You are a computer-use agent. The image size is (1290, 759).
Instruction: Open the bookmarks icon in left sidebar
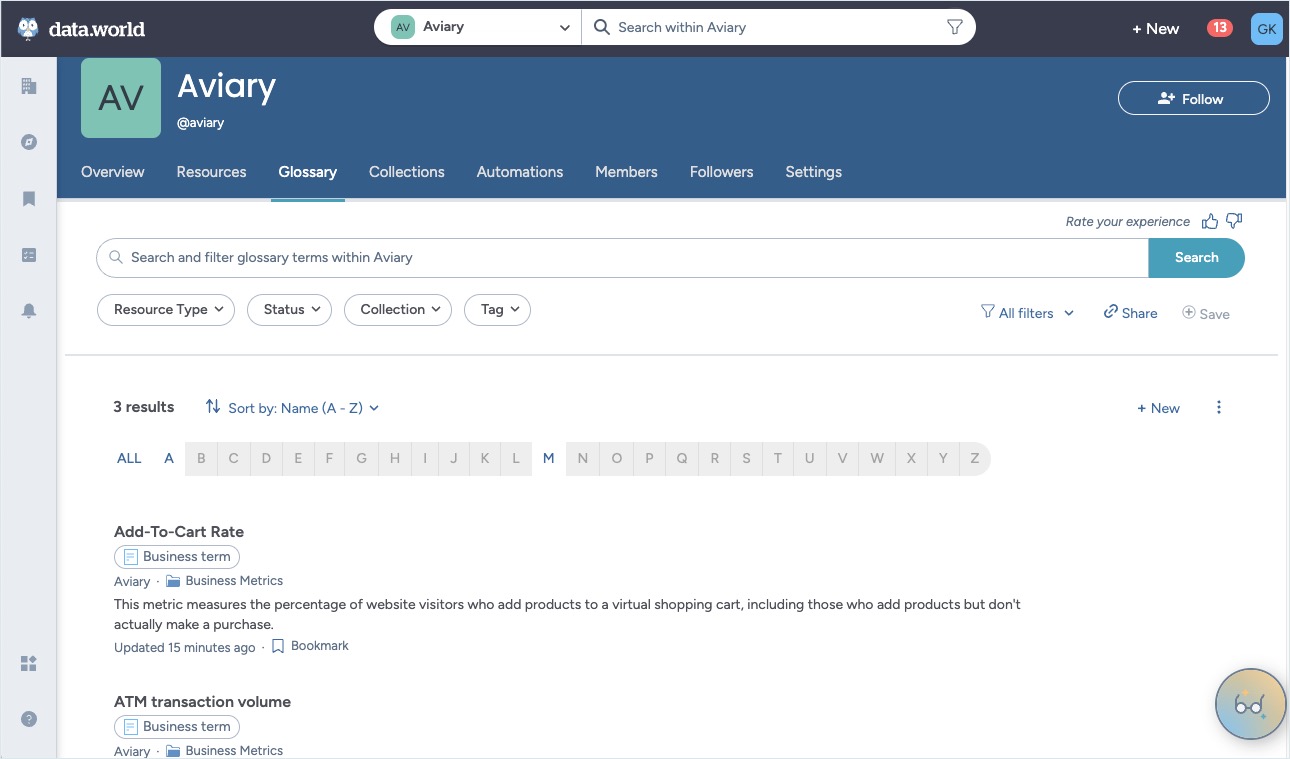29,199
